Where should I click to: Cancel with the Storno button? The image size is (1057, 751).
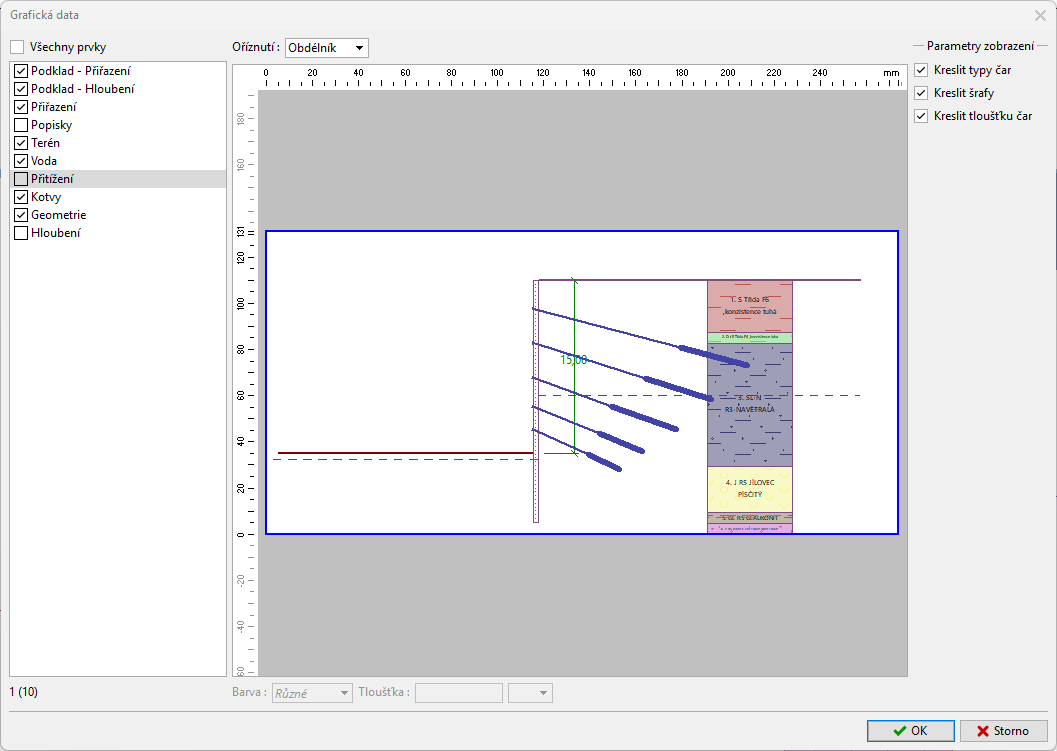pyautogui.click(x=1003, y=731)
